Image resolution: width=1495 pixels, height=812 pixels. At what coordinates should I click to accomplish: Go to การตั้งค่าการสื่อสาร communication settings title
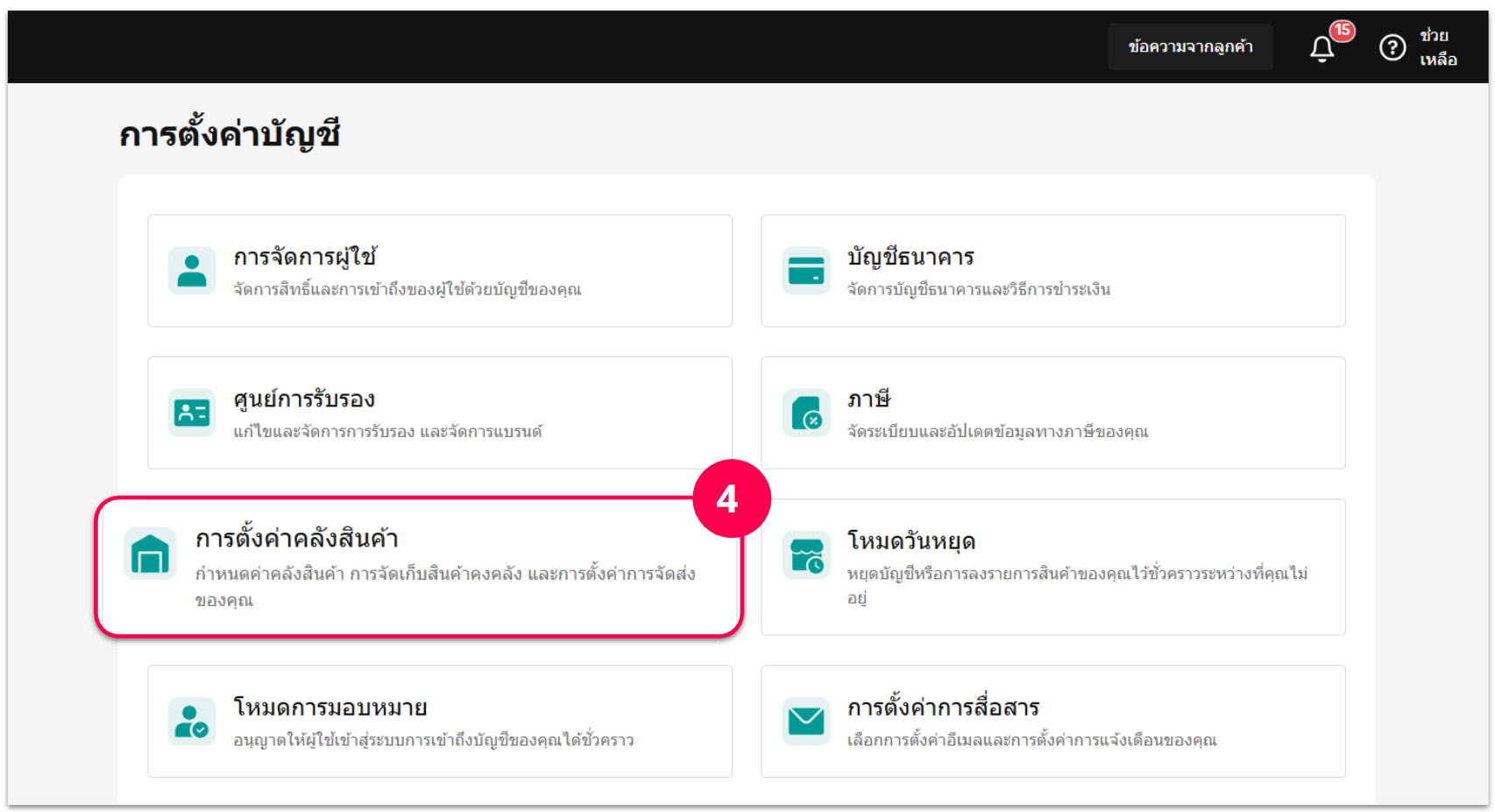(943, 708)
